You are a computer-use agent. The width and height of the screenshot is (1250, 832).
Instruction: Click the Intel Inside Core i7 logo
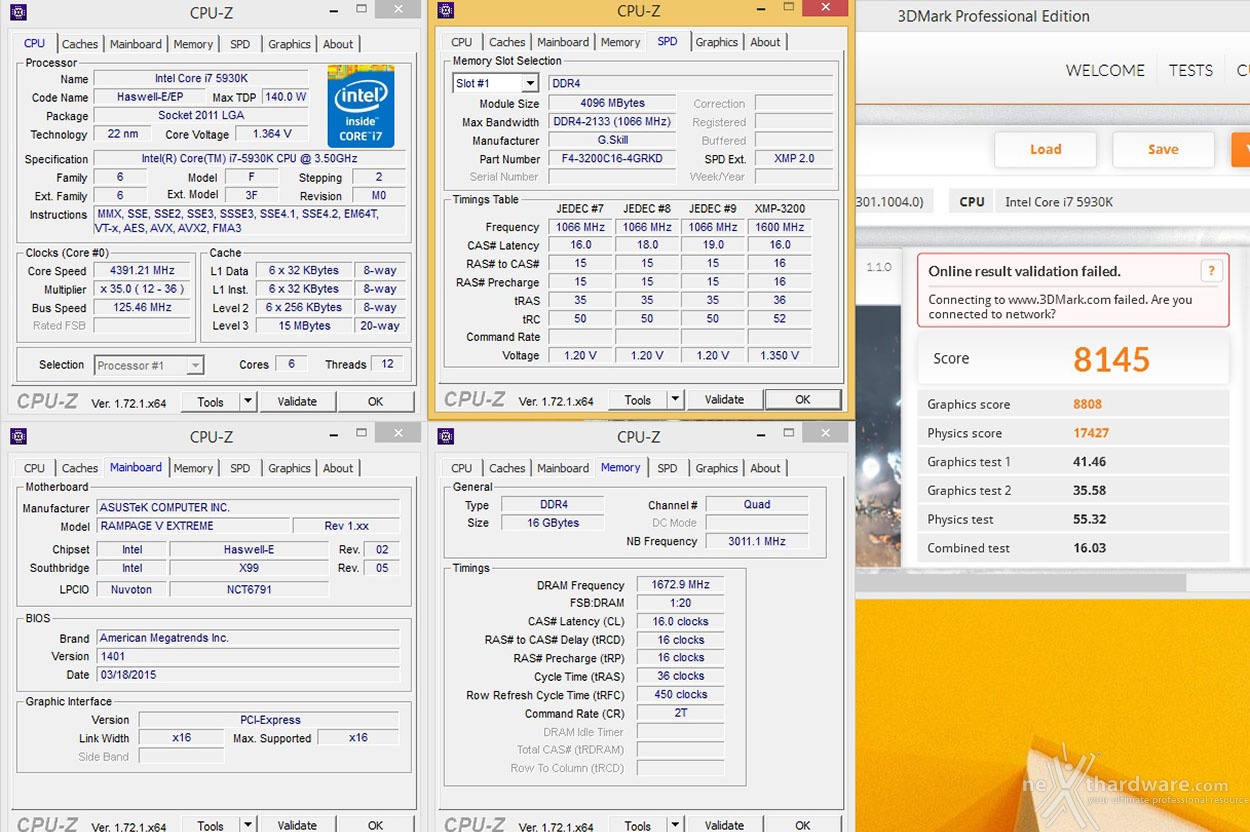tap(360, 106)
